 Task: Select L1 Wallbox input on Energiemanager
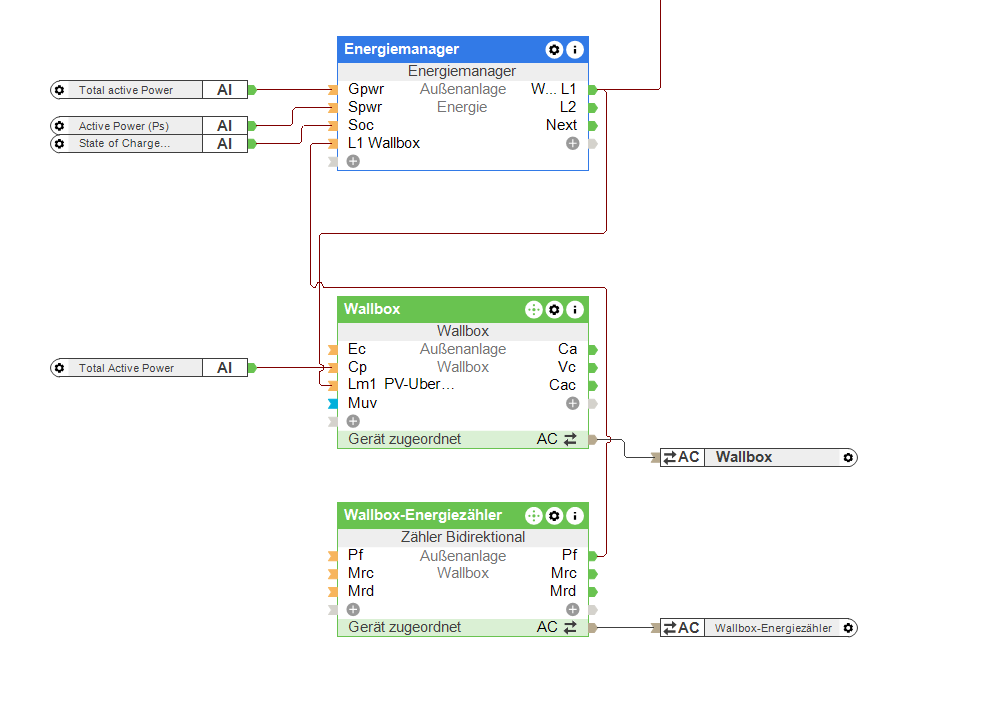click(384, 143)
